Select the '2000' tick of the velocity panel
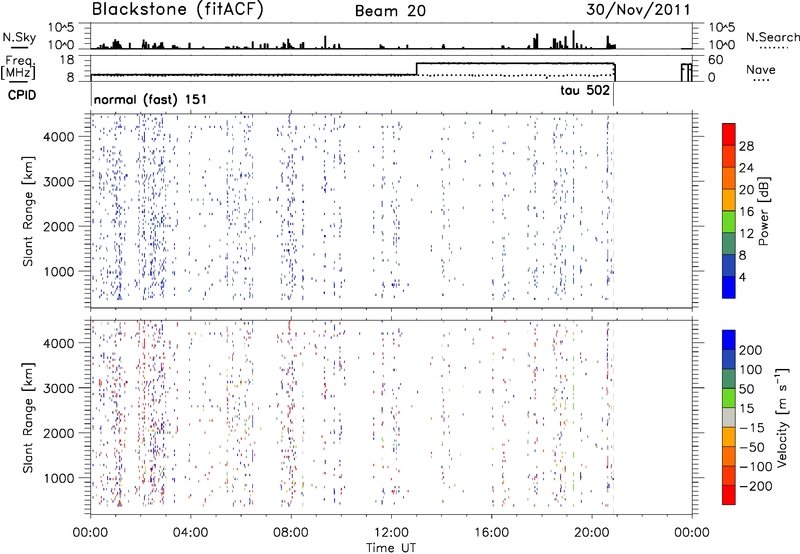This screenshot has height=554, width=800. click(58, 433)
